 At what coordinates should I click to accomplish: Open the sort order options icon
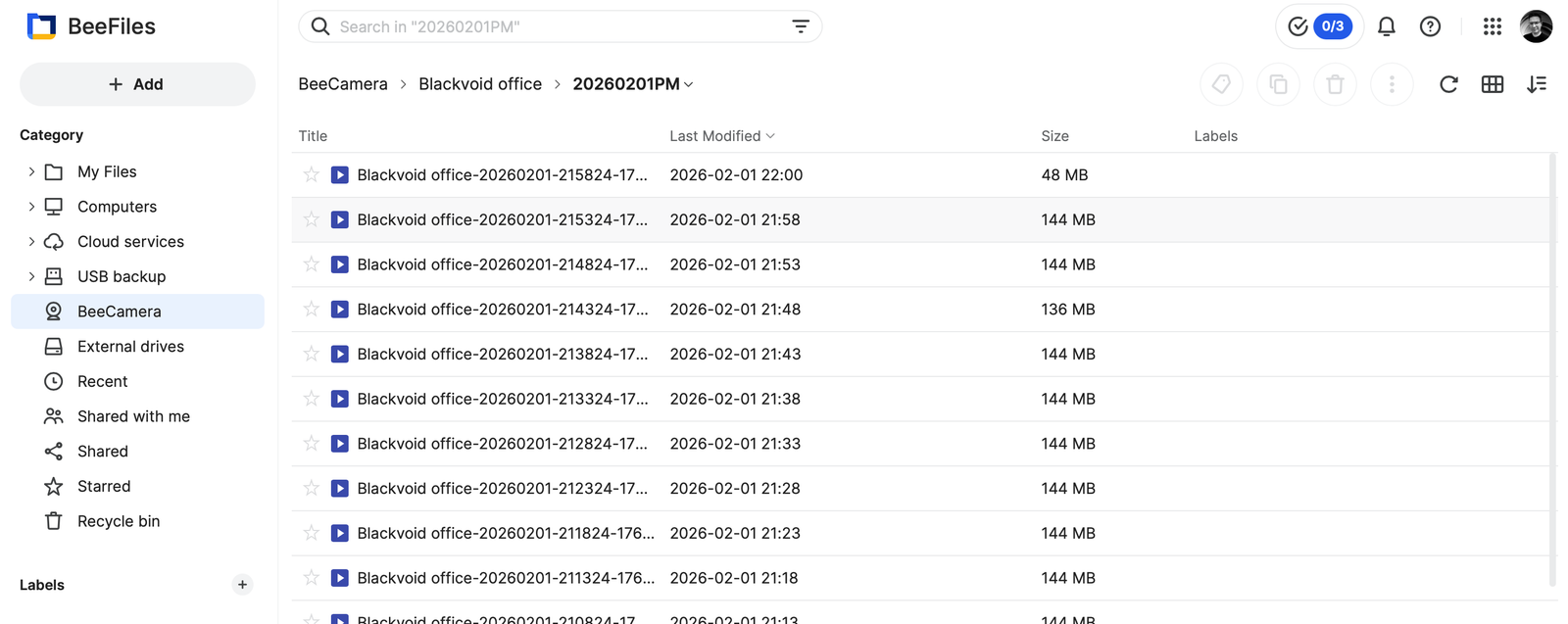point(1536,84)
